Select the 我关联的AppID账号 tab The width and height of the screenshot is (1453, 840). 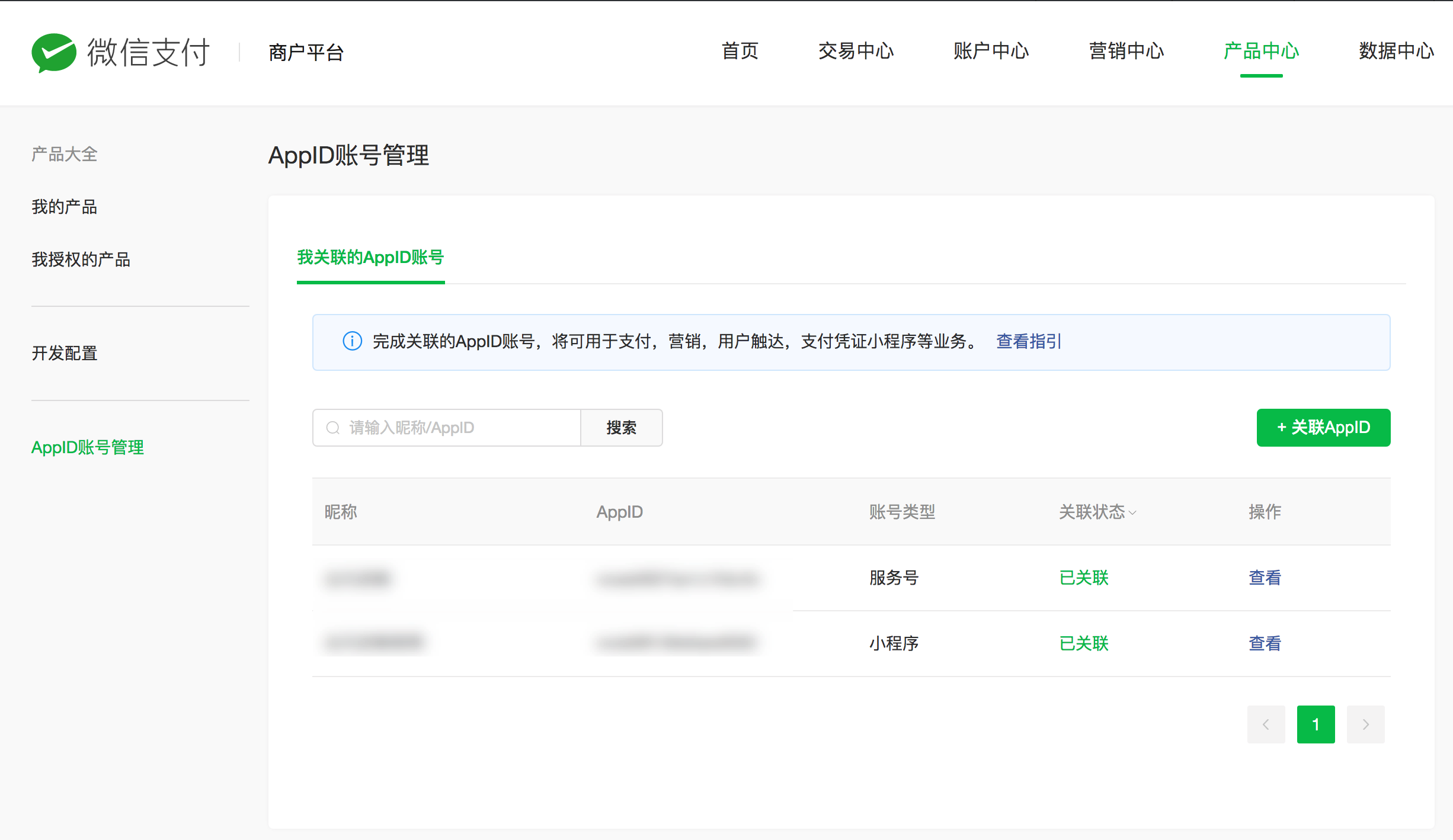(370, 257)
